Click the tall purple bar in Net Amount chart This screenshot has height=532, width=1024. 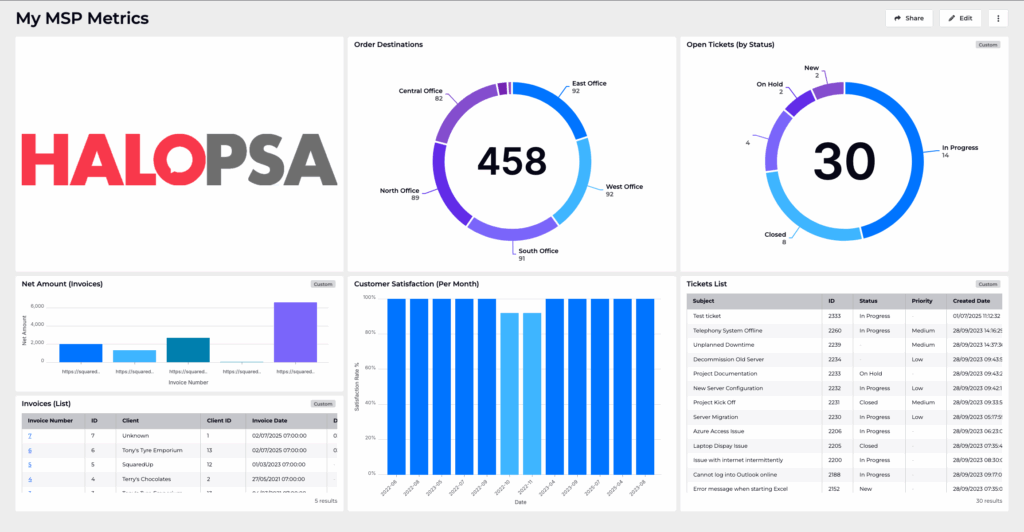[x=295, y=332]
